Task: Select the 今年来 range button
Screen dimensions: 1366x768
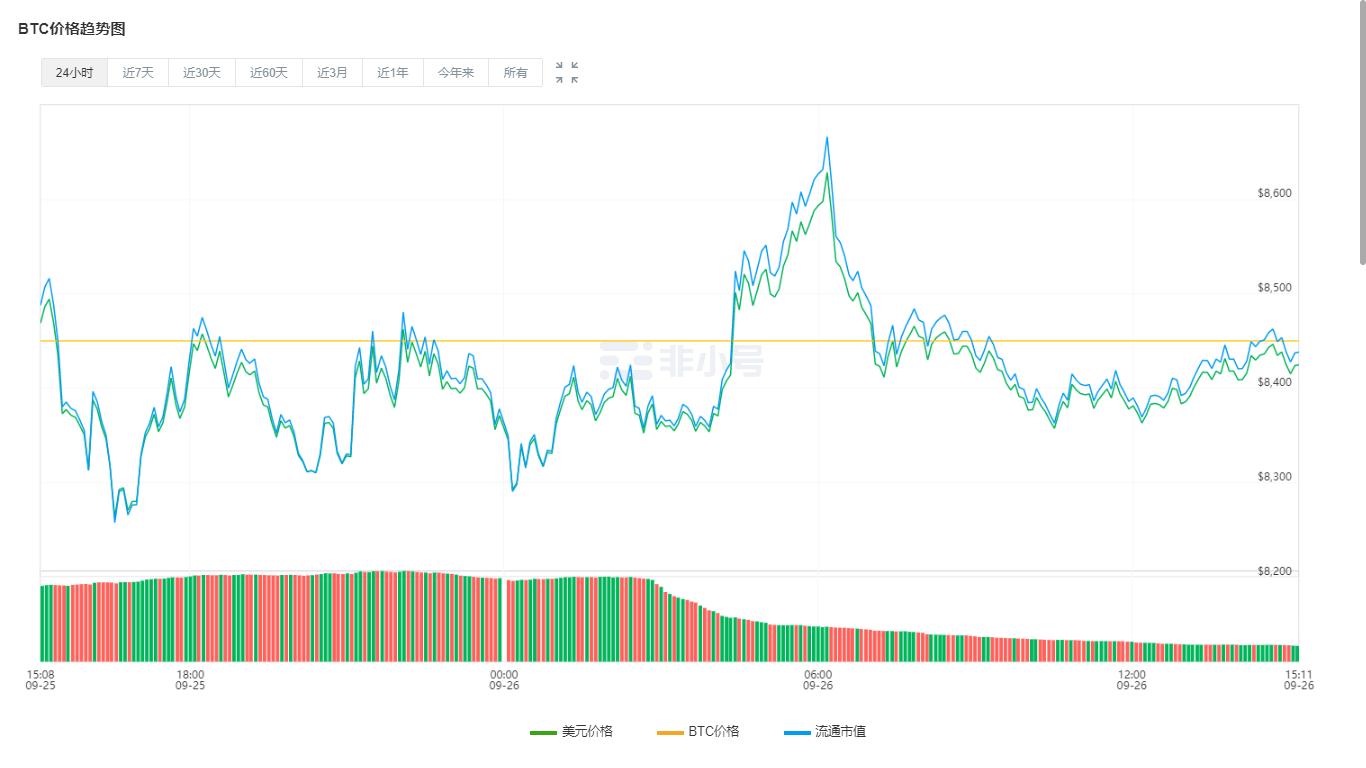Action: click(455, 72)
